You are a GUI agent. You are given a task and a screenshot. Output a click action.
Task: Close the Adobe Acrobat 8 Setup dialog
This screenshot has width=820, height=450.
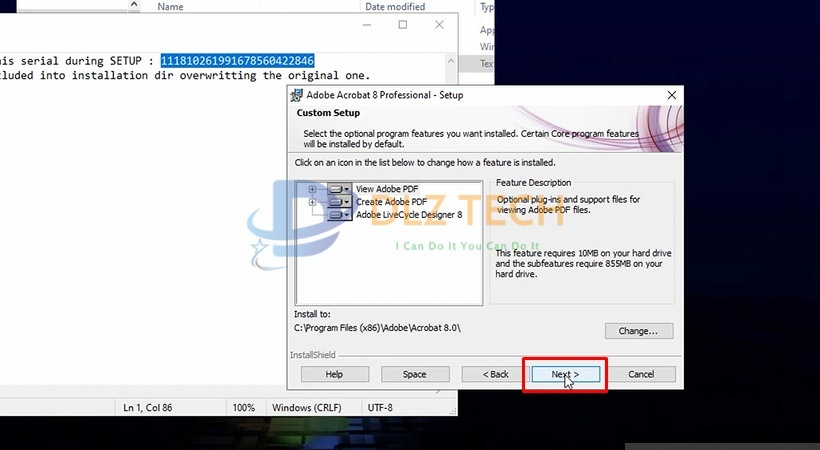[671, 95]
